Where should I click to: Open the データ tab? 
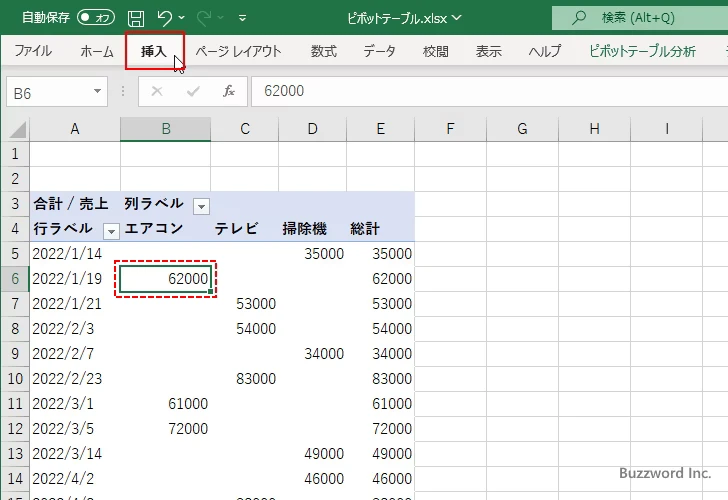(379, 51)
